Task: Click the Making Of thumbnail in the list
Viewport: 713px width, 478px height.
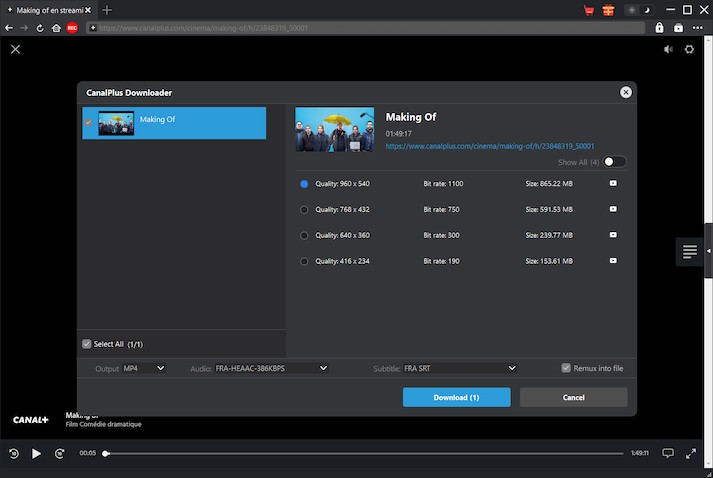Action: pyautogui.click(x=116, y=123)
